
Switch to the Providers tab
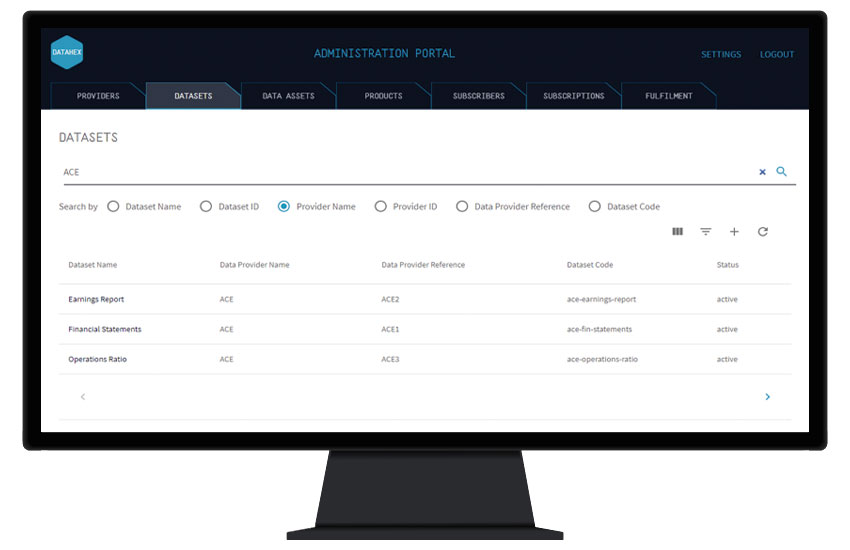tap(98, 96)
